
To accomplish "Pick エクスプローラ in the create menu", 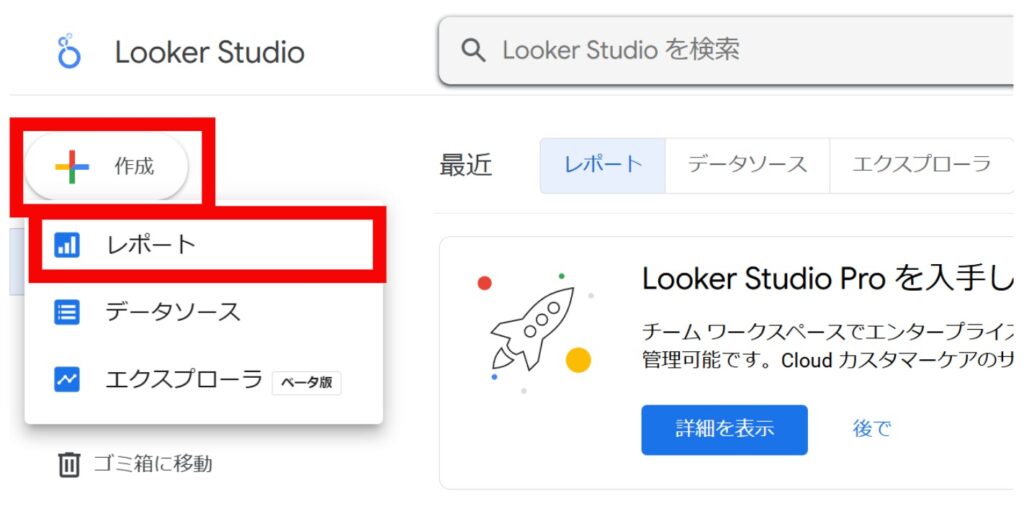I will (183, 380).
